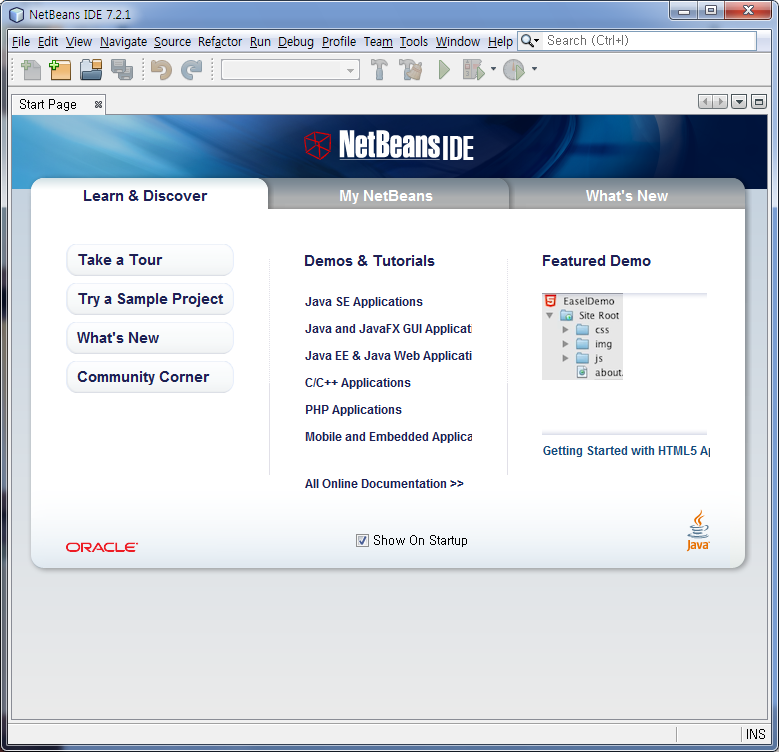Open Java EE & Java Web Applications link

pos(388,356)
